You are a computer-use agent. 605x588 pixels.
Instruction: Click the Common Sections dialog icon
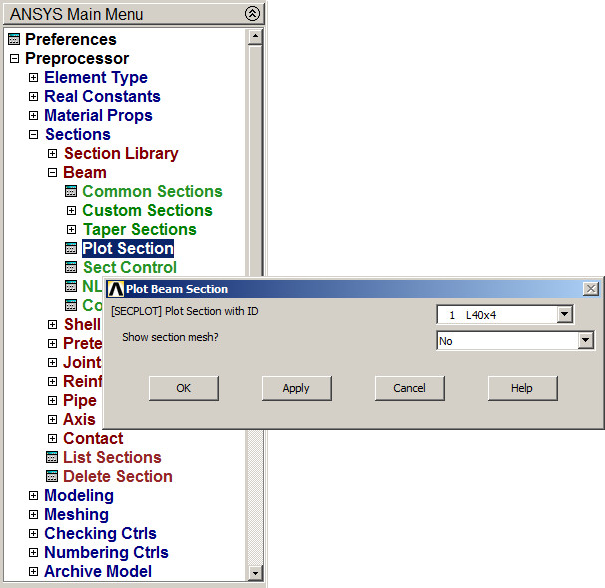click(71, 192)
